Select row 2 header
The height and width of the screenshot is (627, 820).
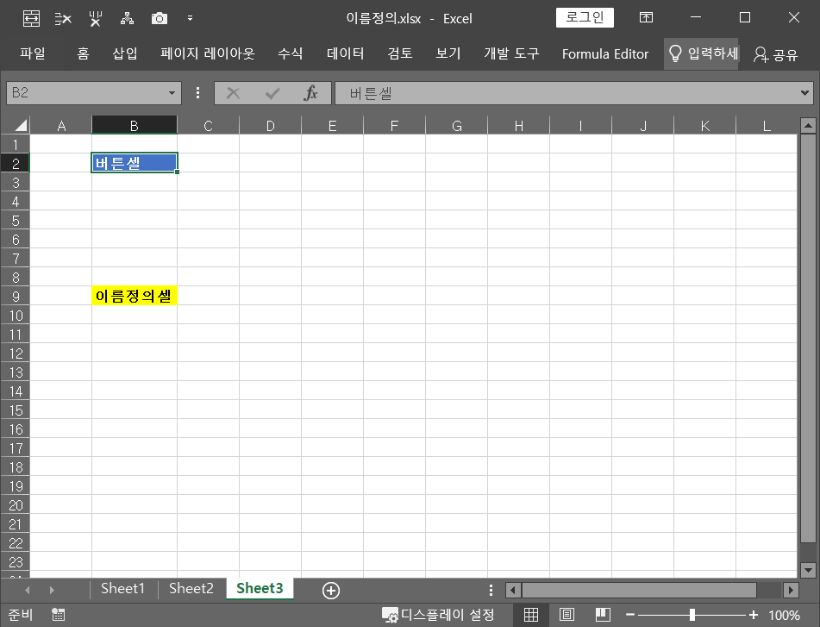pyautogui.click(x=15, y=163)
